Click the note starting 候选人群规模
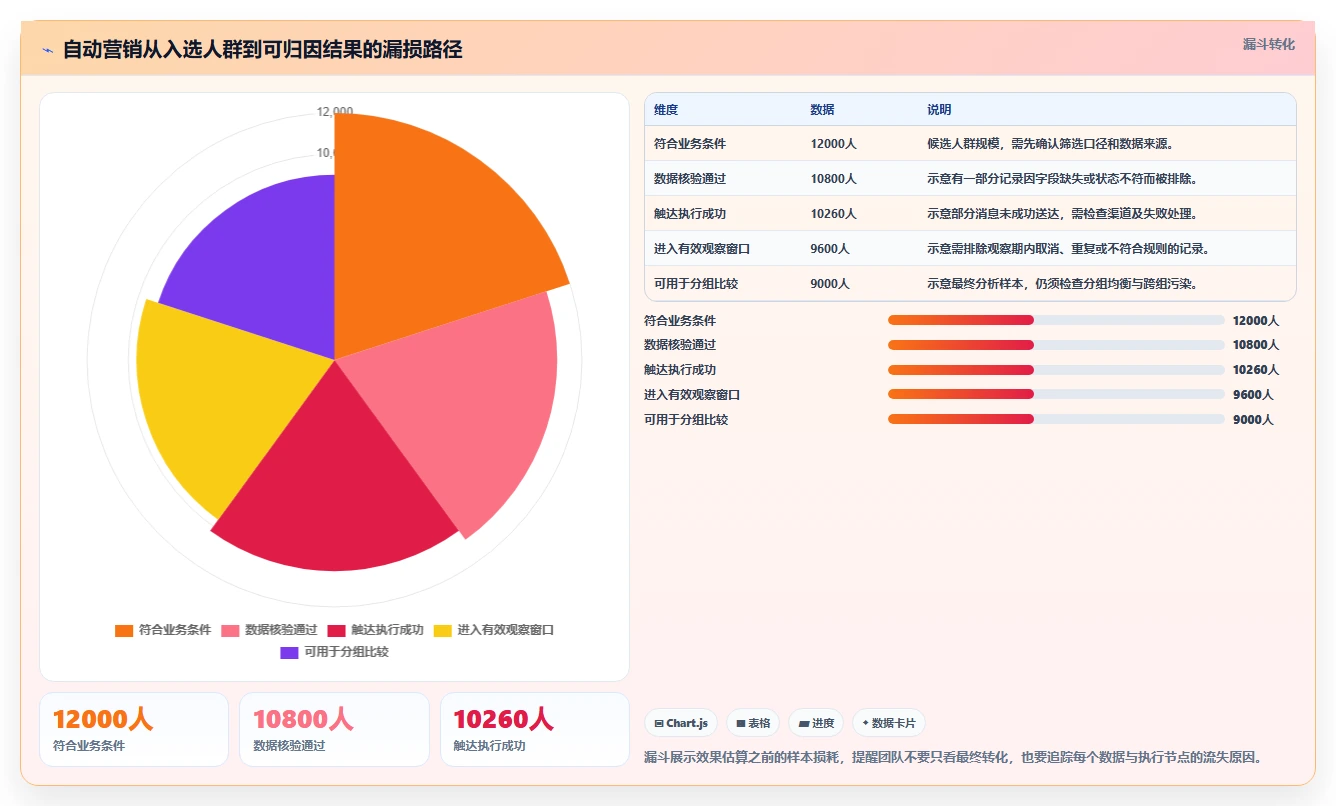 pyautogui.click(x=1050, y=144)
